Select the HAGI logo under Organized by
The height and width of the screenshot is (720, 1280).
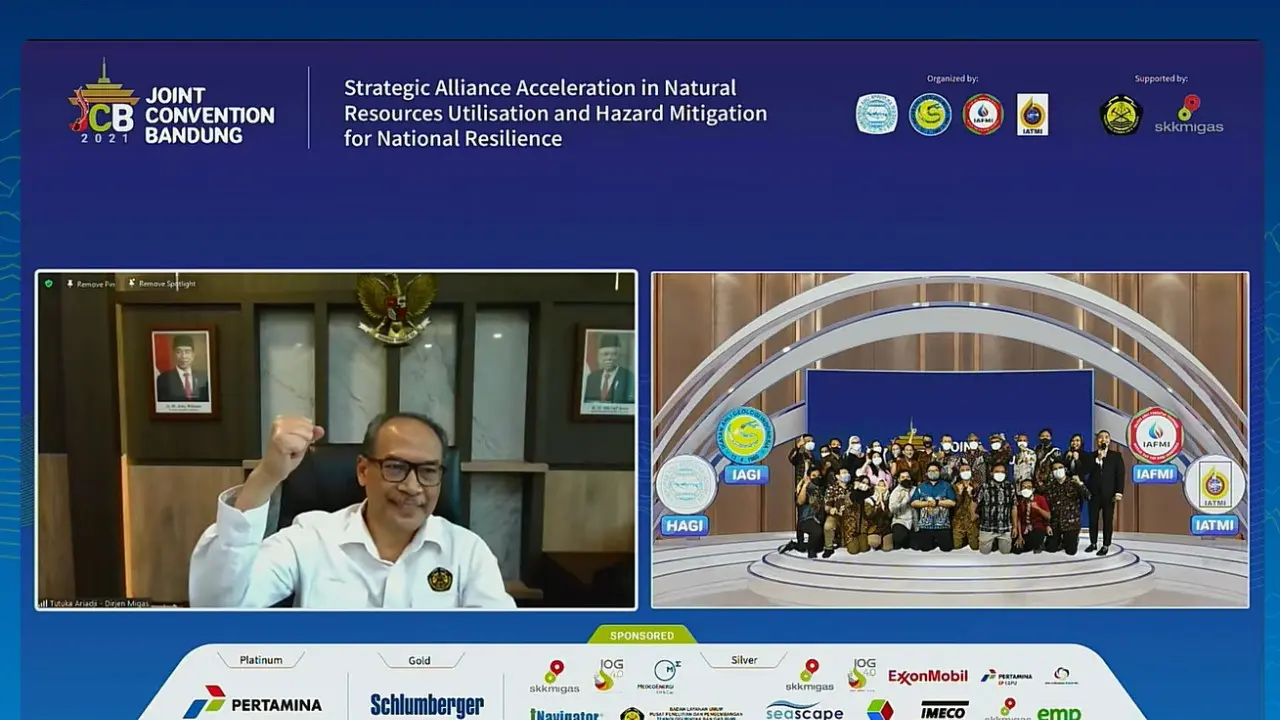[877, 114]
